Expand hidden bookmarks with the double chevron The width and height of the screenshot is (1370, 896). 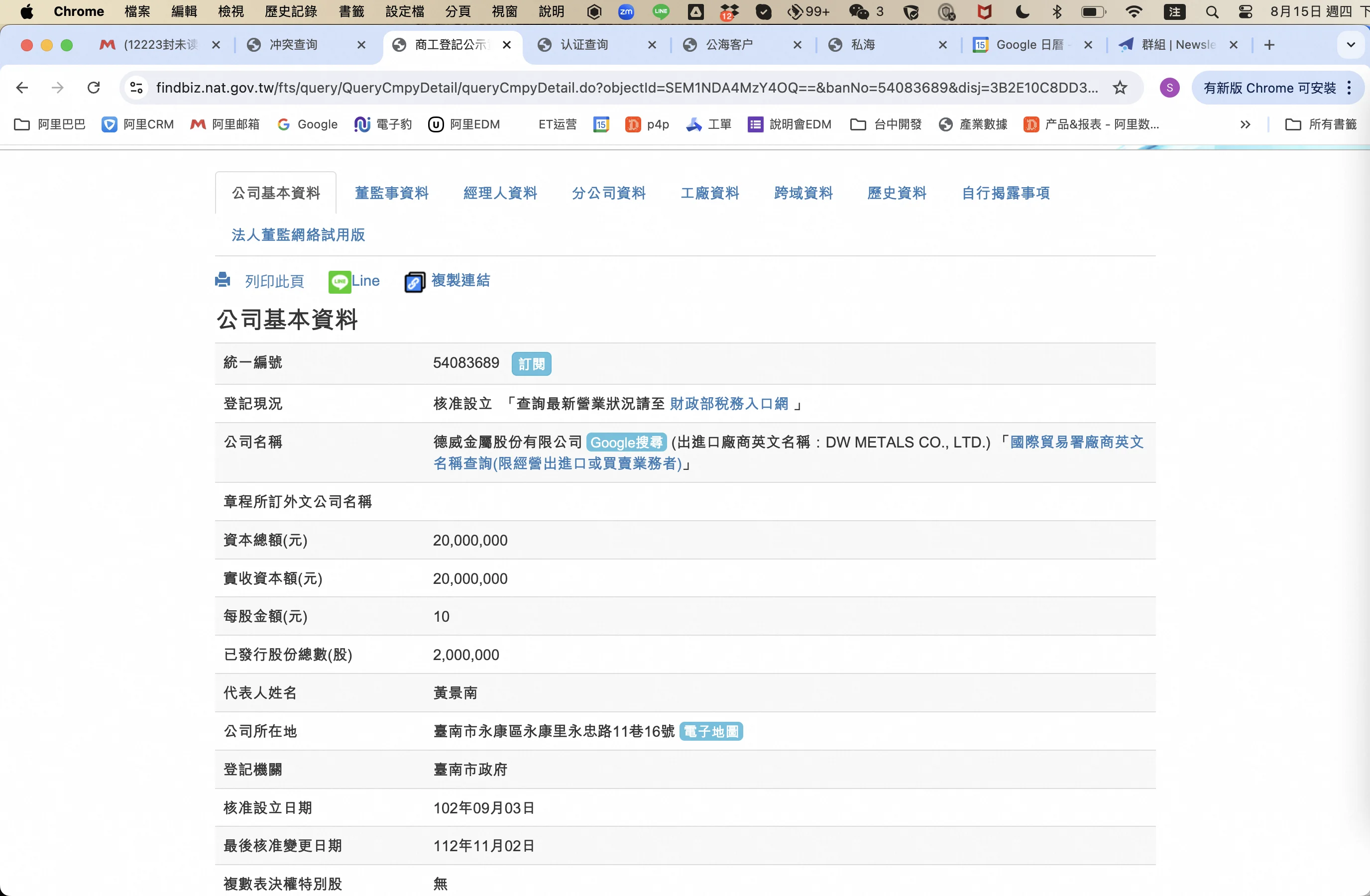[x=1245, y=124]
